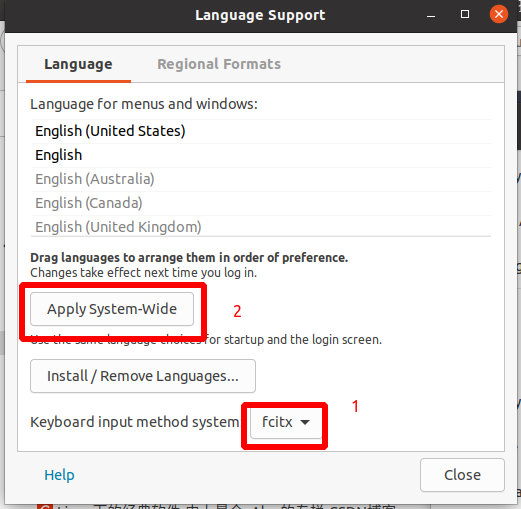Close the Language Support window via orange X
Image resolution: width=521 pixels, height=509 pixels.
499,14
